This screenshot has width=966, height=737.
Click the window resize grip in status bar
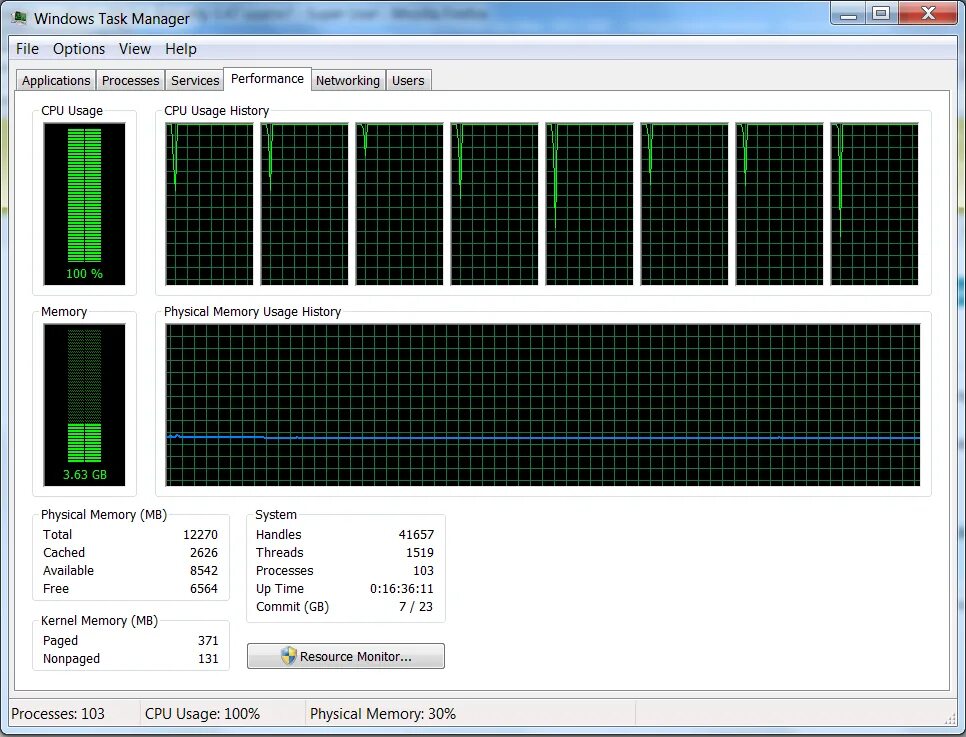point(951,719)
